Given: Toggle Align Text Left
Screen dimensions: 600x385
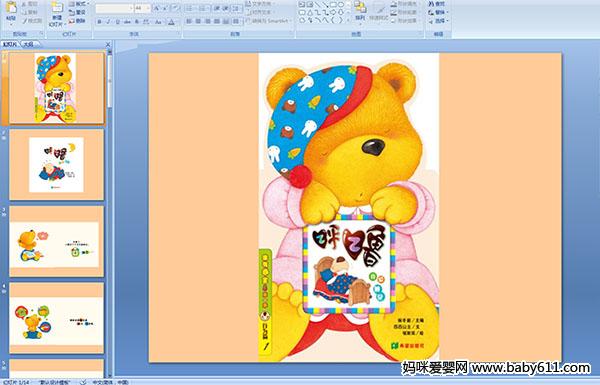Looking at the screenshot, I should [189, 21].
